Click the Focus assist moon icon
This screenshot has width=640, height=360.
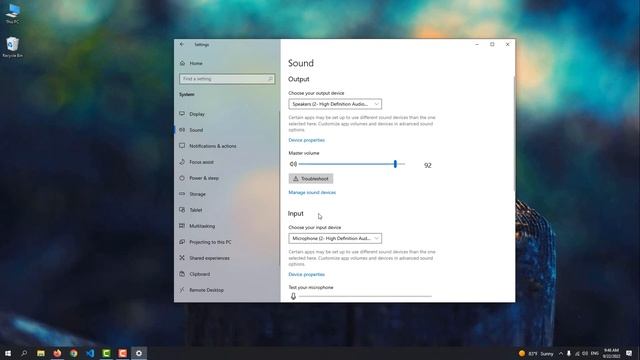pyautogui.click(x=182, y=162)
